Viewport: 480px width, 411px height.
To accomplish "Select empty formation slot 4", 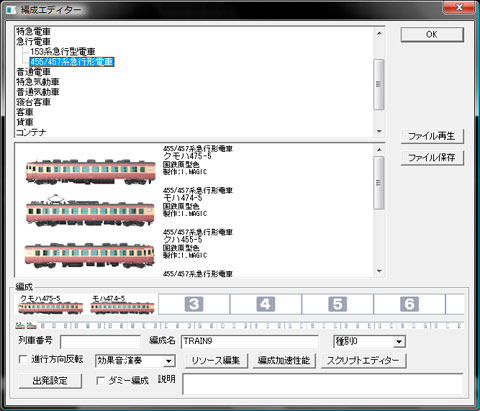I will (266, 304).
